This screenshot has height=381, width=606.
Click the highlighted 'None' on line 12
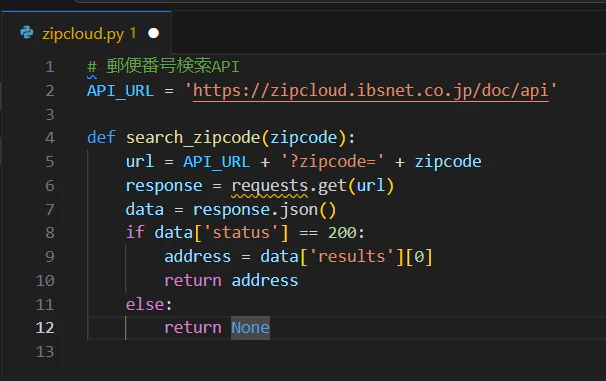click(x=250, y=328)
